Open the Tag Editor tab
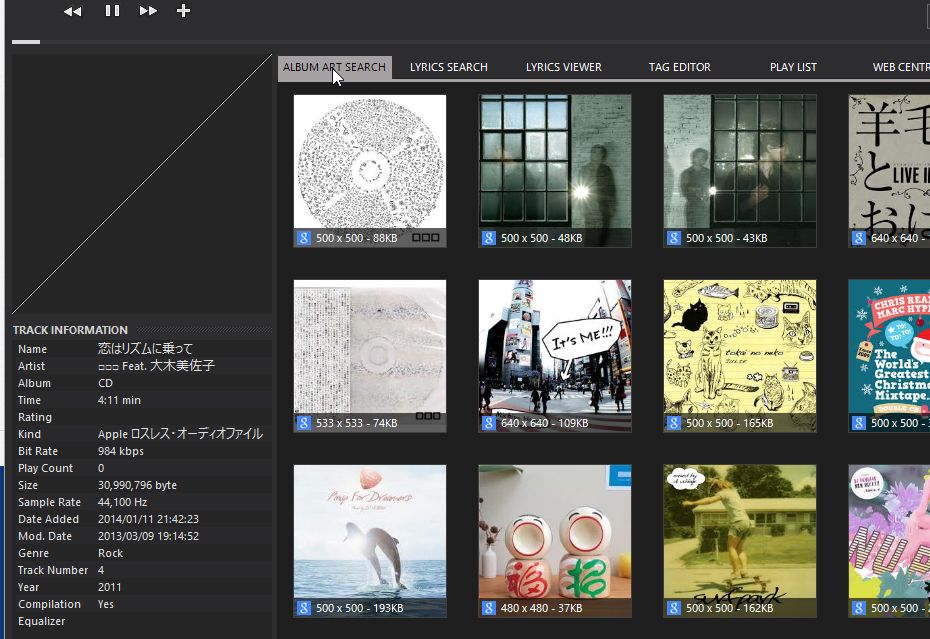 click(680, 67)
